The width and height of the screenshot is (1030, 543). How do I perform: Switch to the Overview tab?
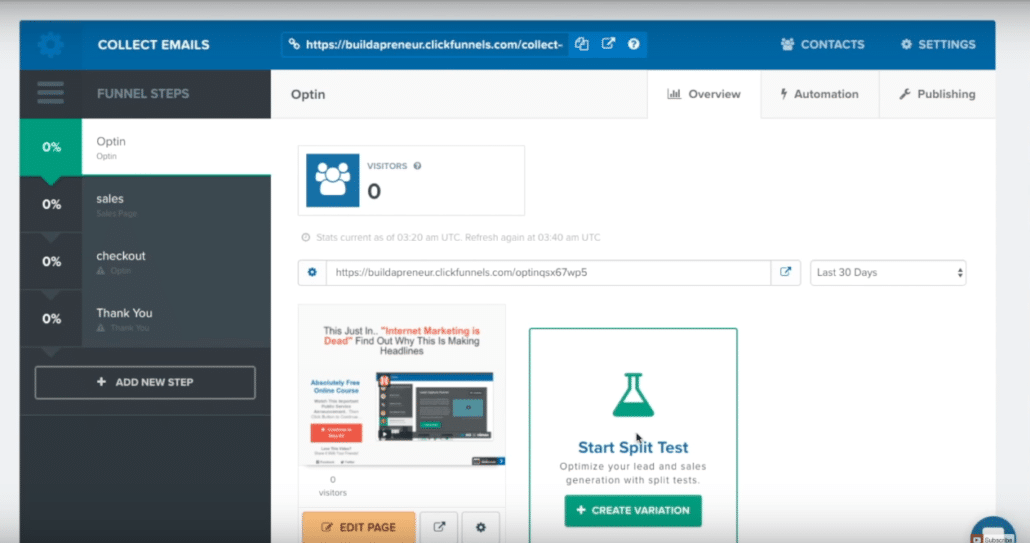[x=704, y=94]
